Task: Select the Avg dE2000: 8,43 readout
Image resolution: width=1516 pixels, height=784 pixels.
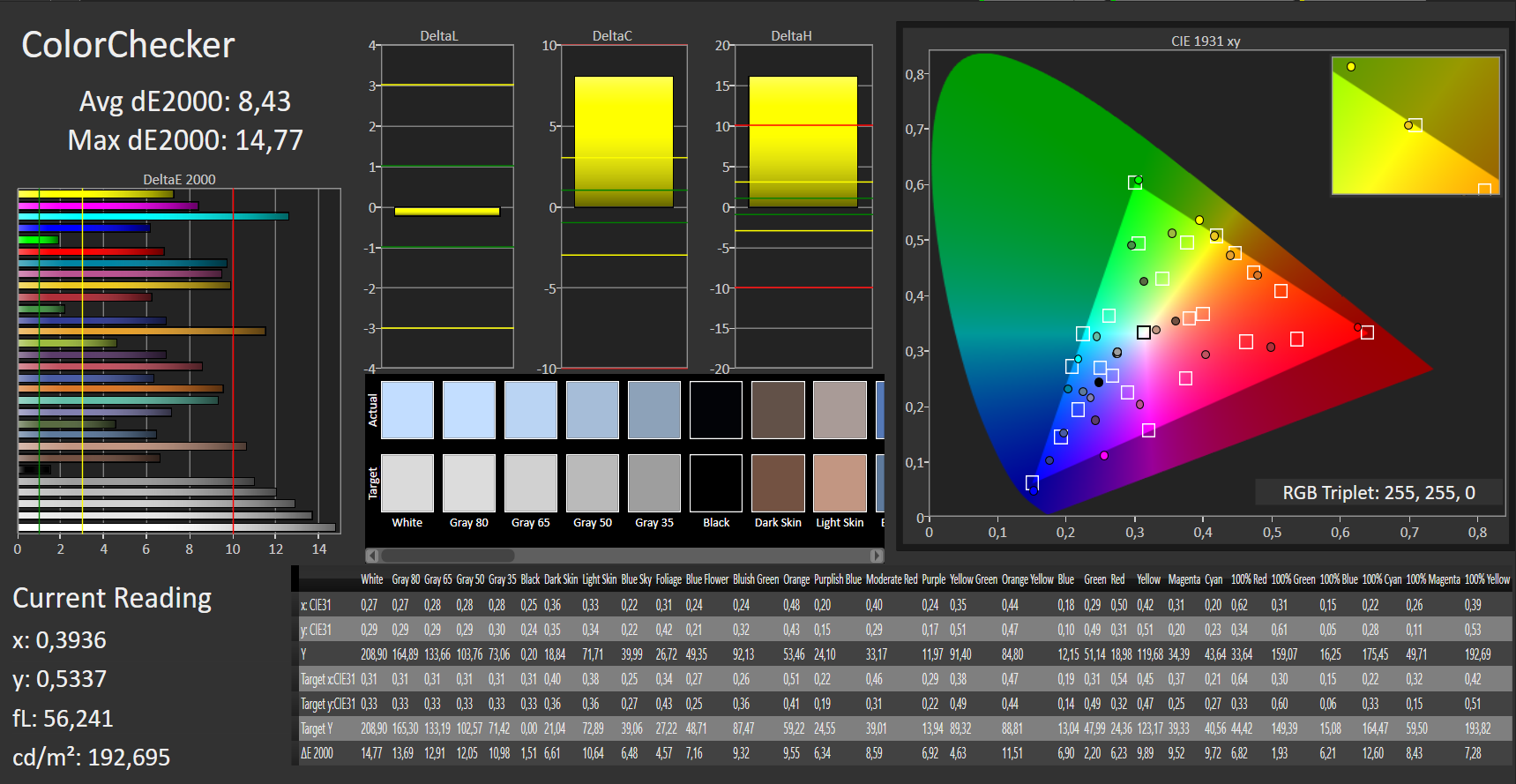Action: 185,101
